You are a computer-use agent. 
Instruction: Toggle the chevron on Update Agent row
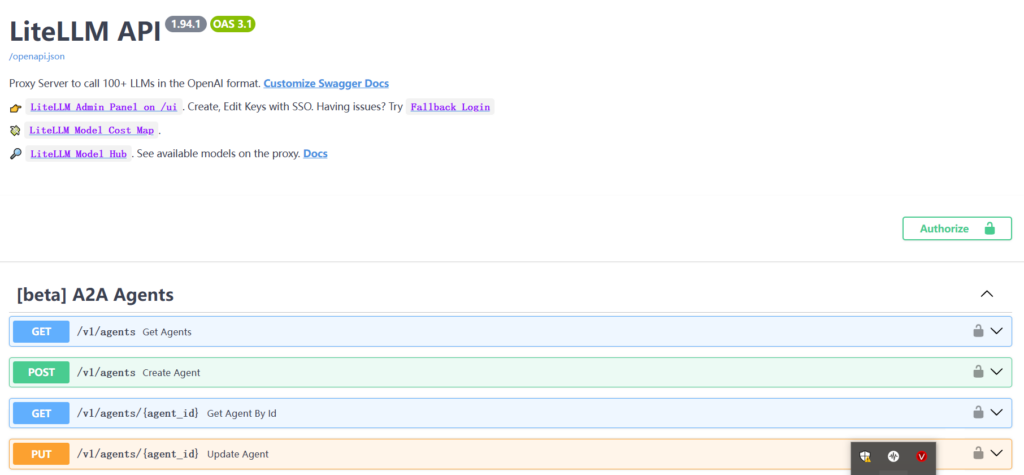coord(997,453)
